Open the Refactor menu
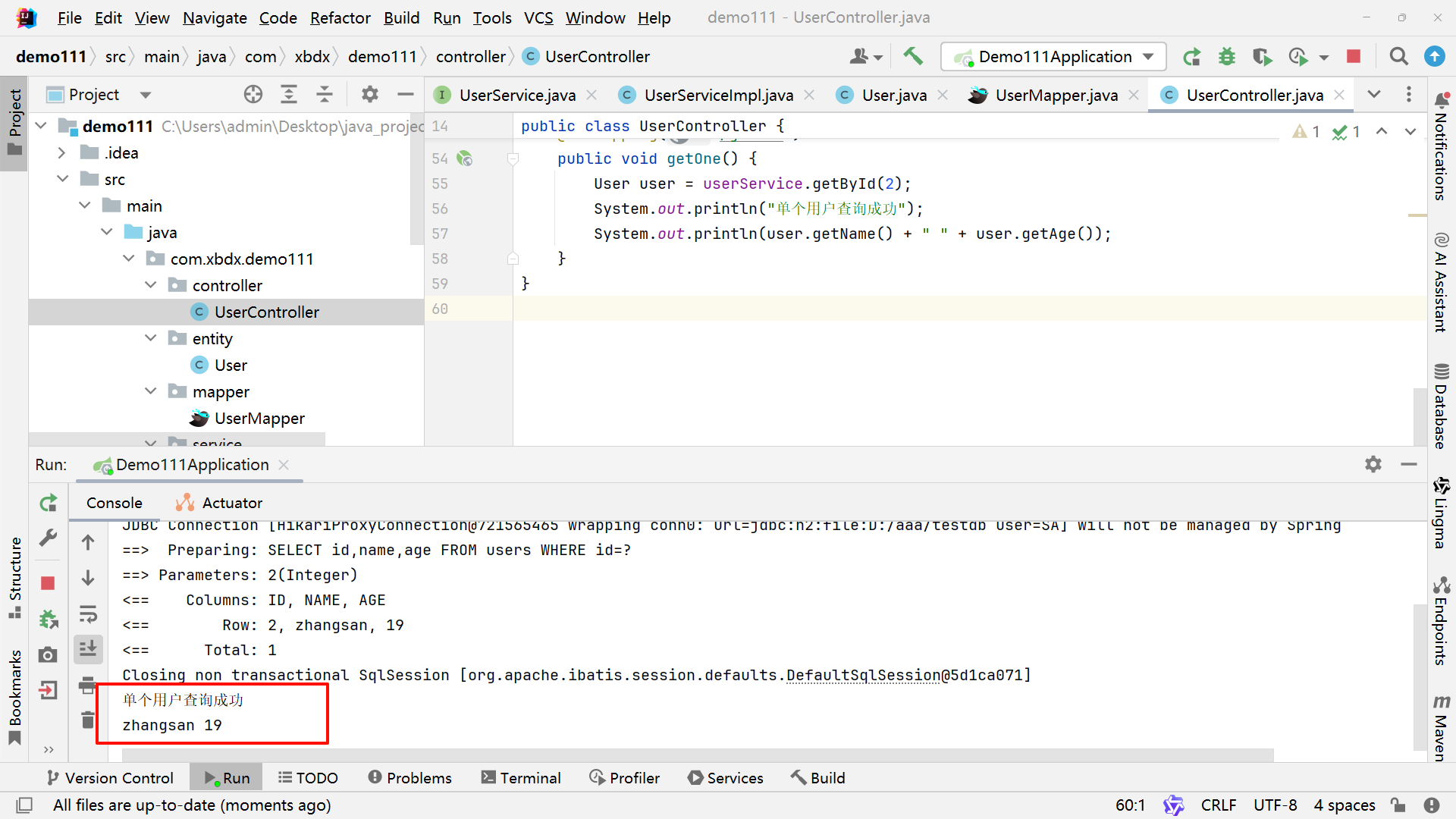The width and height of the screenshot is (1456, 819). pos(340,17)
